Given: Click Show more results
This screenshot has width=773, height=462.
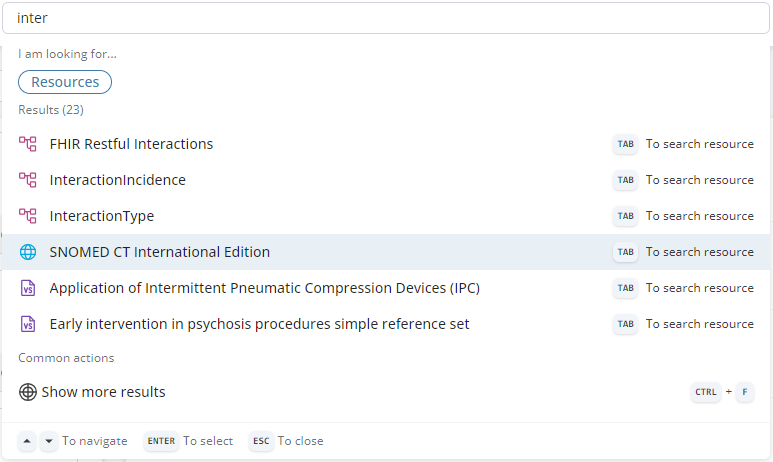Looking at the screenshot, I should coord(103,392).
